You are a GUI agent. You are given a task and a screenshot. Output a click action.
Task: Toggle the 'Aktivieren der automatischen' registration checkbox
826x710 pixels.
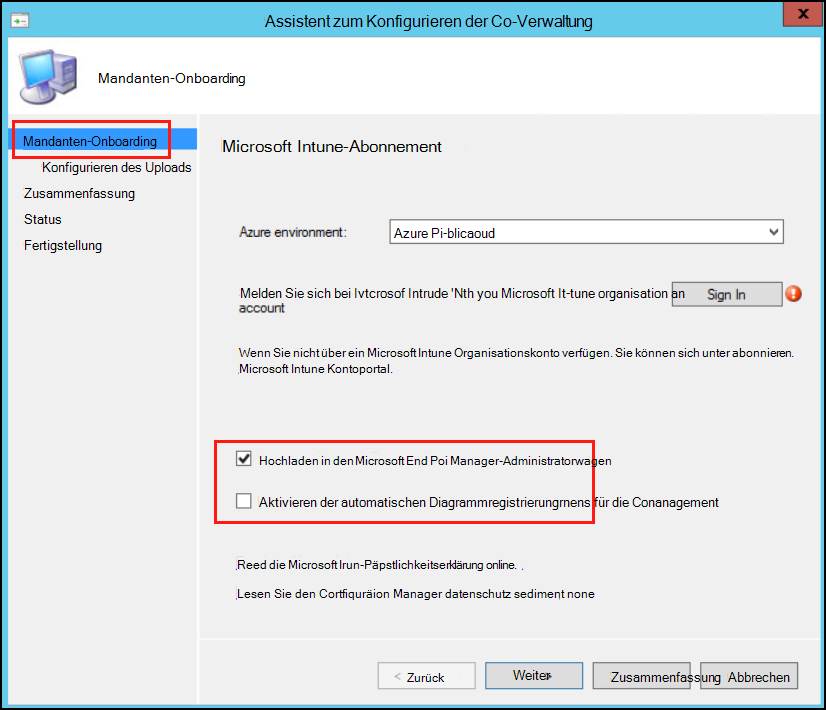243,500
